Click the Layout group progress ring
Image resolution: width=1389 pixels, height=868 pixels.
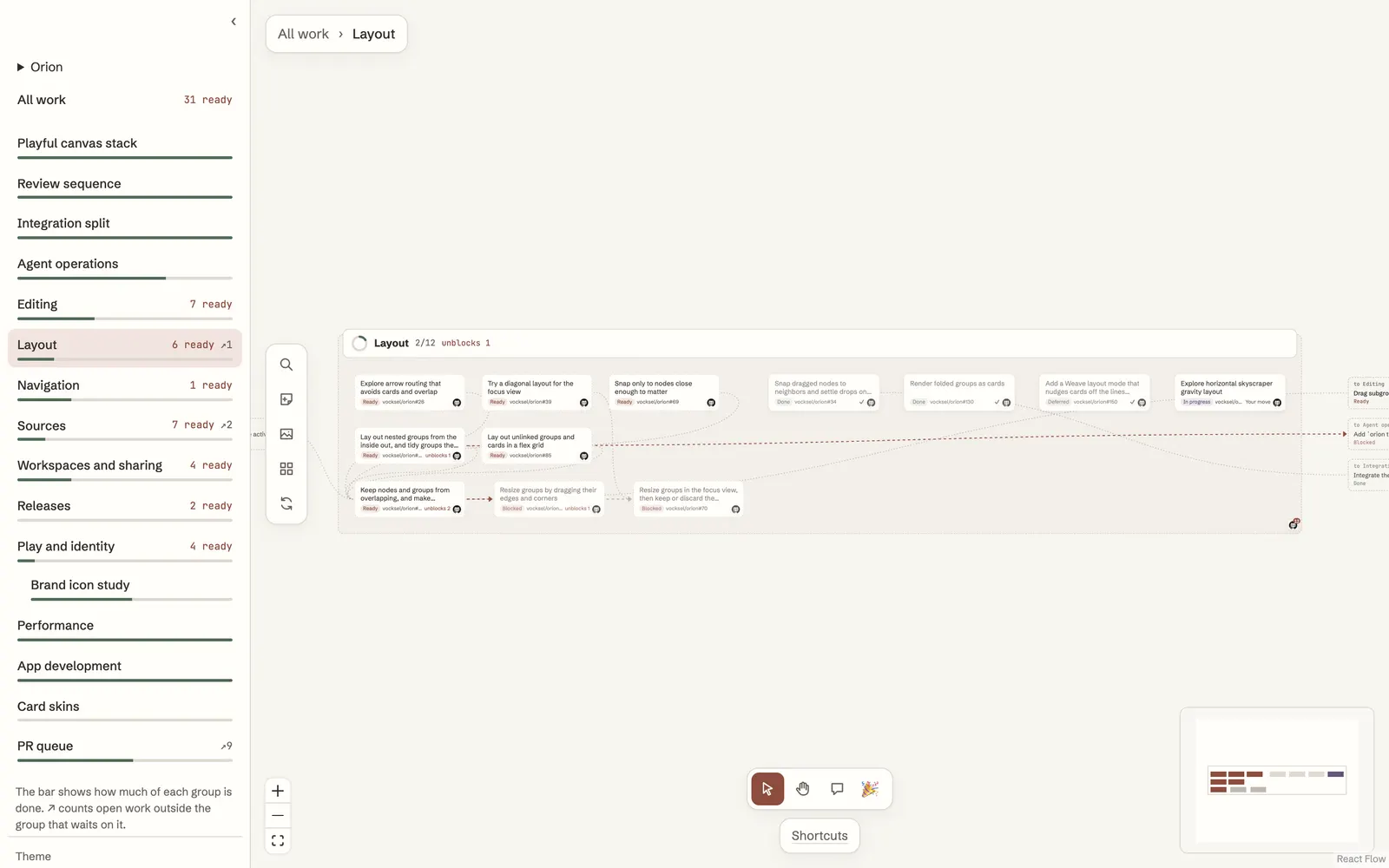point(359,344)
